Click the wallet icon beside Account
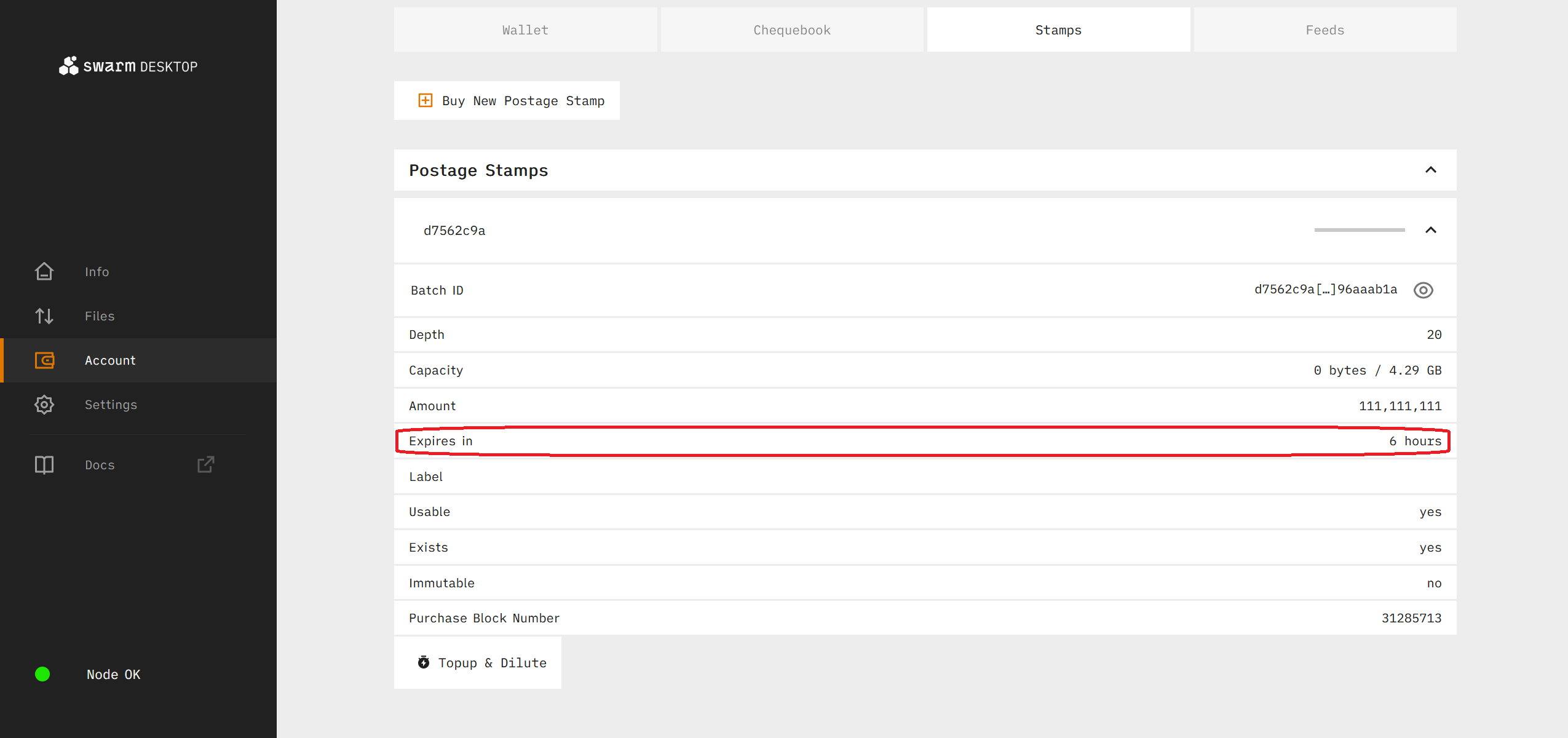1568x738 pixels. tap(44, 360)
